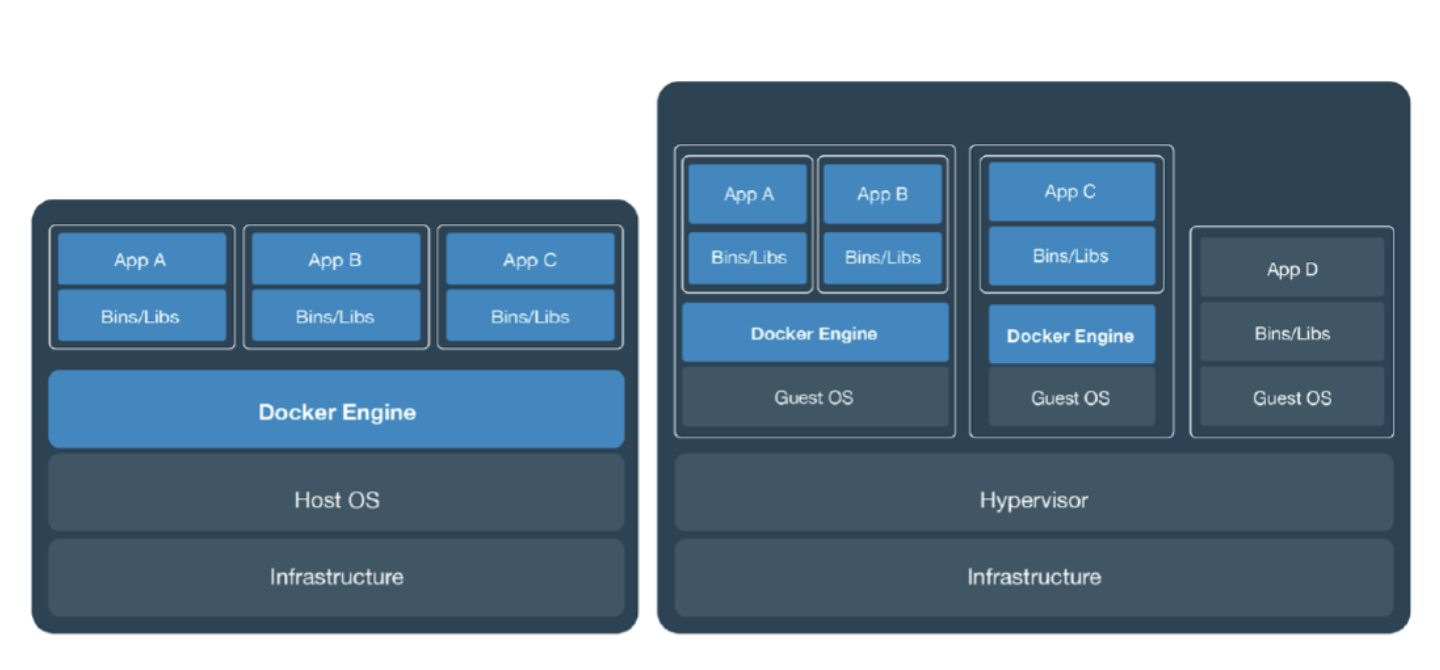
Task: Select the Bins/Libs block beneath App C on the right
Action: coord(1071,256)
